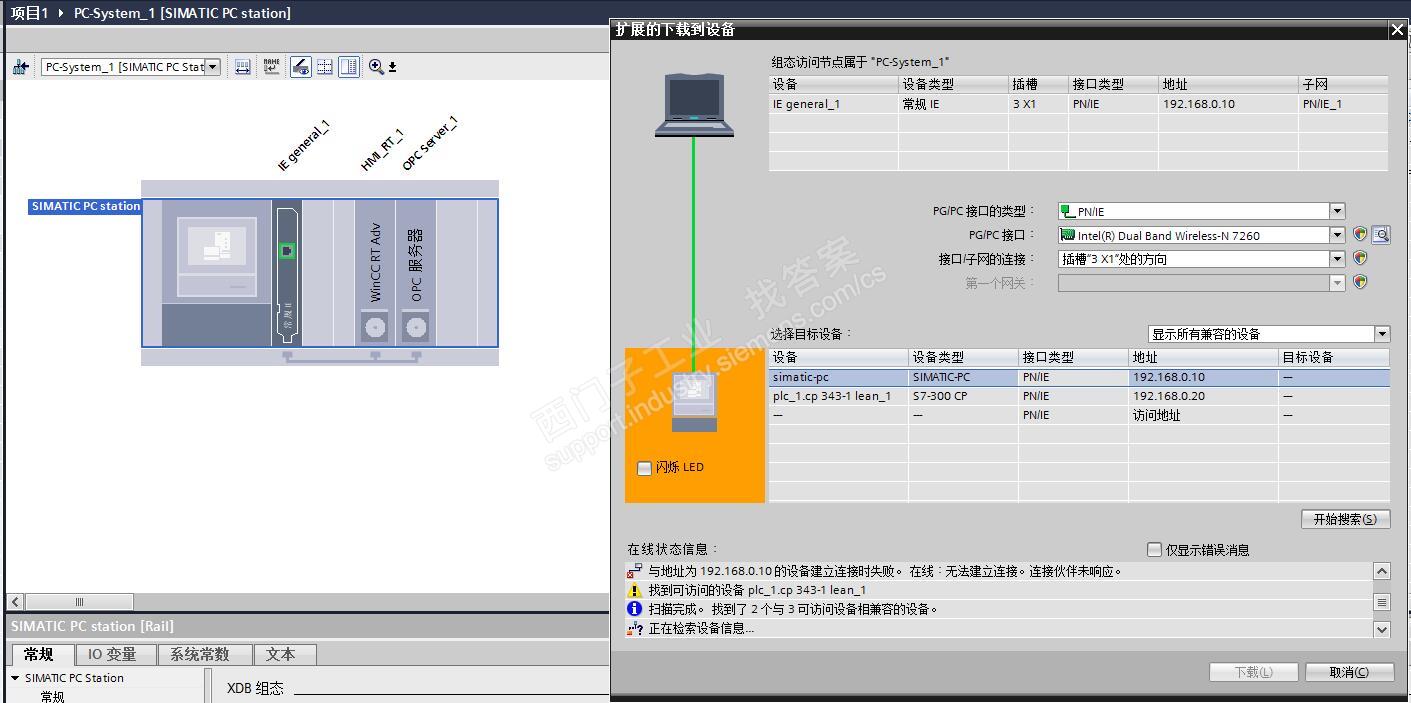Open the PG/PC interface type dropdown

1337,211
